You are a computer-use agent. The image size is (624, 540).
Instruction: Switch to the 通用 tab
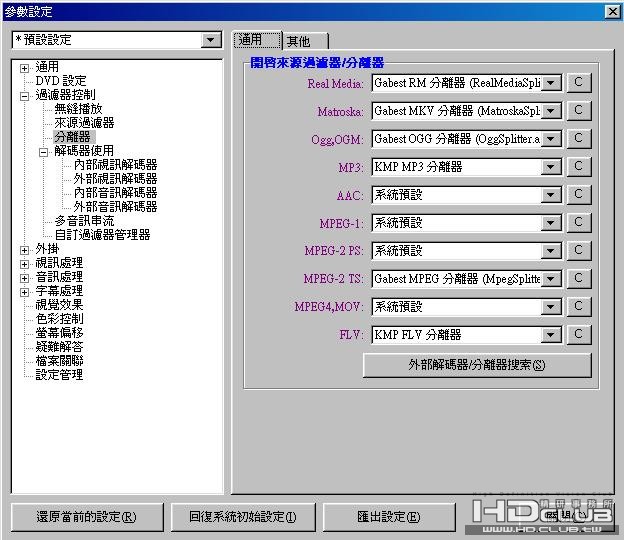coord(257,40)
